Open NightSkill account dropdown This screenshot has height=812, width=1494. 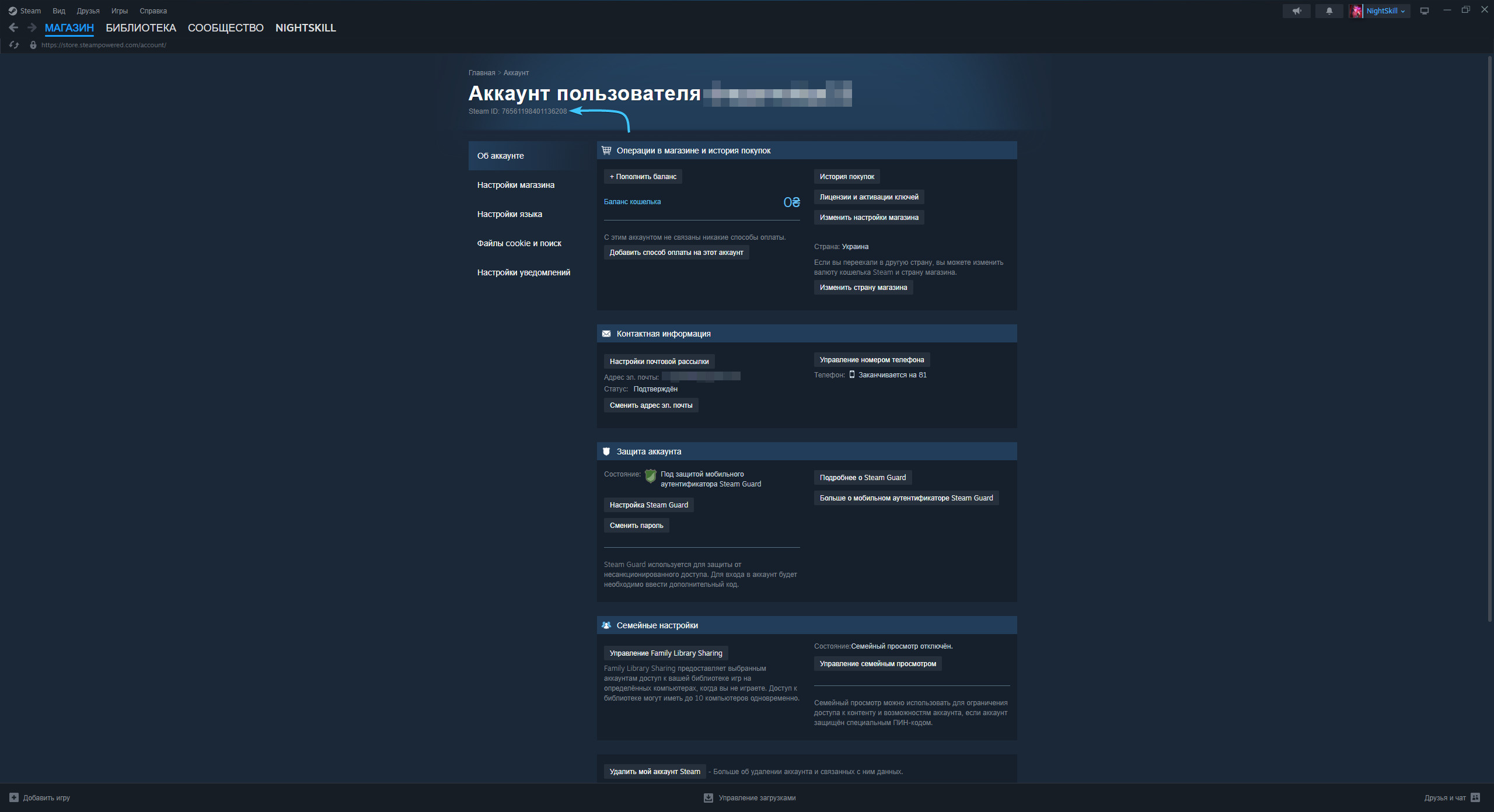[x=1385, y=11]
